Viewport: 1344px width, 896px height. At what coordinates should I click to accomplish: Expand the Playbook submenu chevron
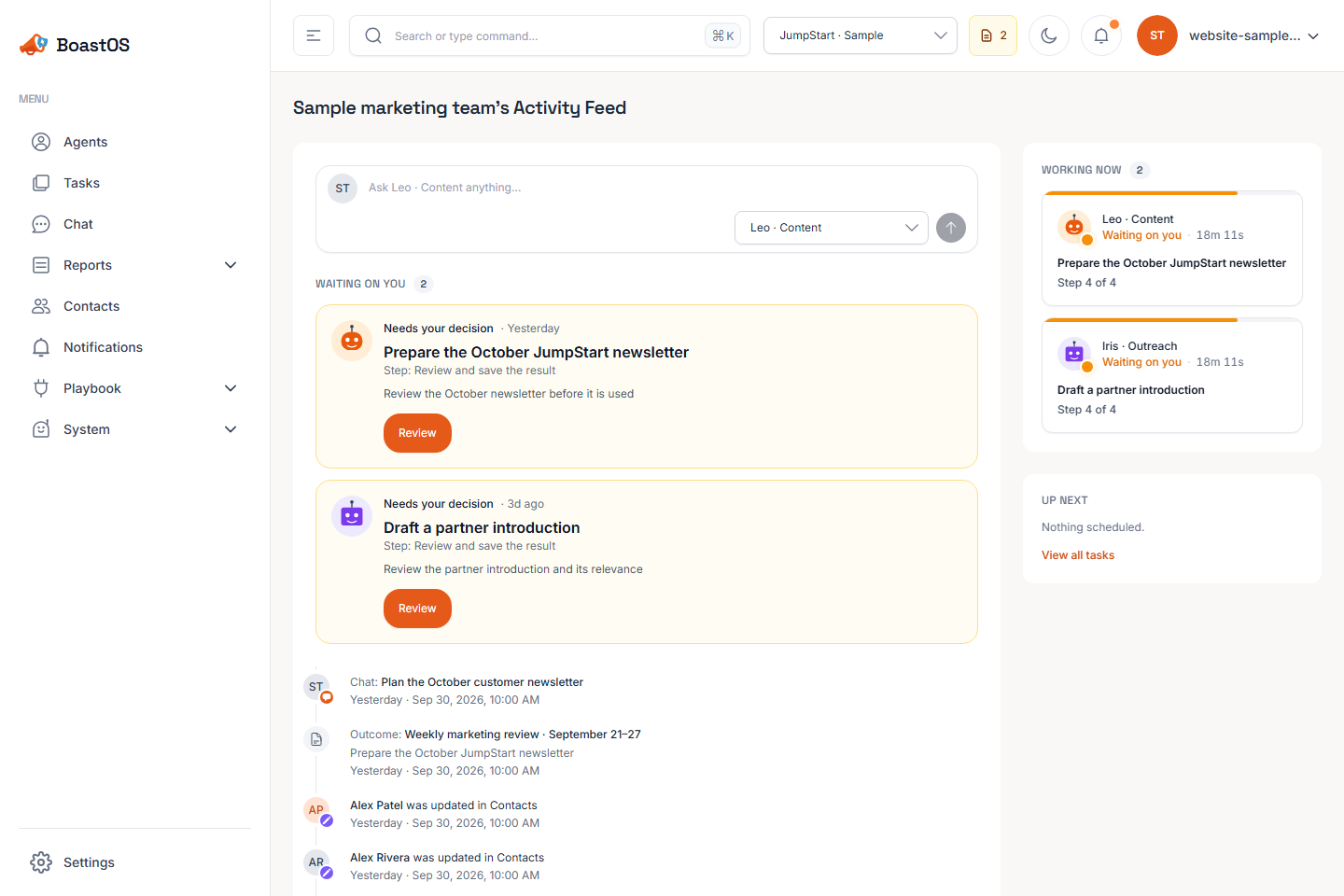coord(231,388)
